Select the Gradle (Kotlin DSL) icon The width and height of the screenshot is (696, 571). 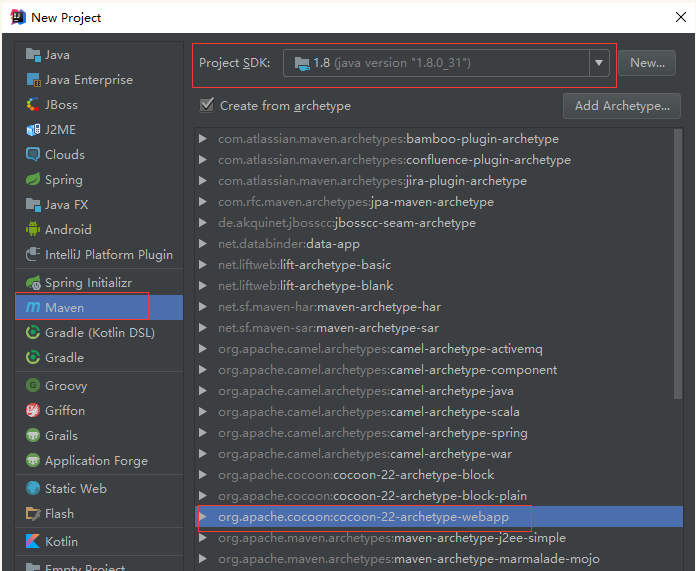[x=33, y=332]
